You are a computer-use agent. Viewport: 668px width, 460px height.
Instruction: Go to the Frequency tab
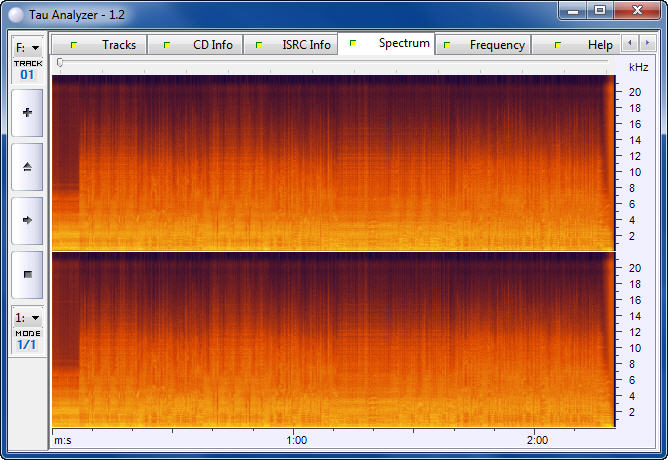pyautogui.click(x=484, y=45)
